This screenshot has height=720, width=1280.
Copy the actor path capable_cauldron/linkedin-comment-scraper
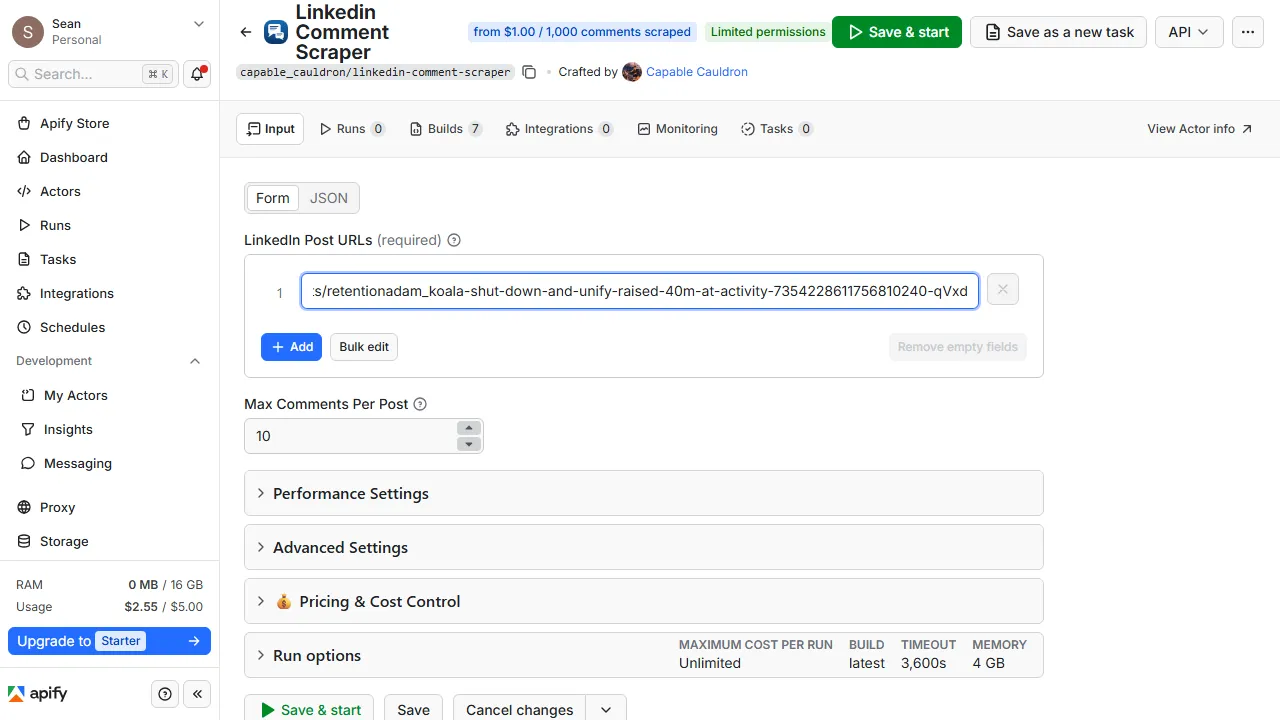click(x=530, y=72)
